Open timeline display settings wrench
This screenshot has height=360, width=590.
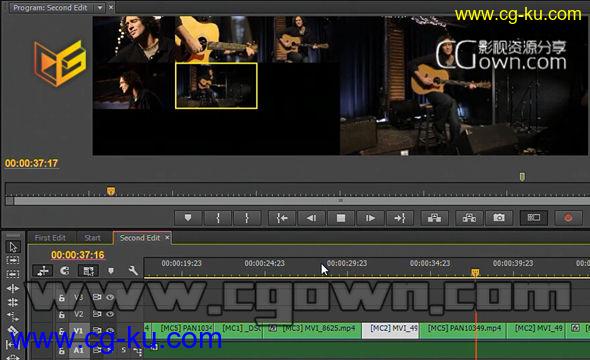(x=133, y=270)
